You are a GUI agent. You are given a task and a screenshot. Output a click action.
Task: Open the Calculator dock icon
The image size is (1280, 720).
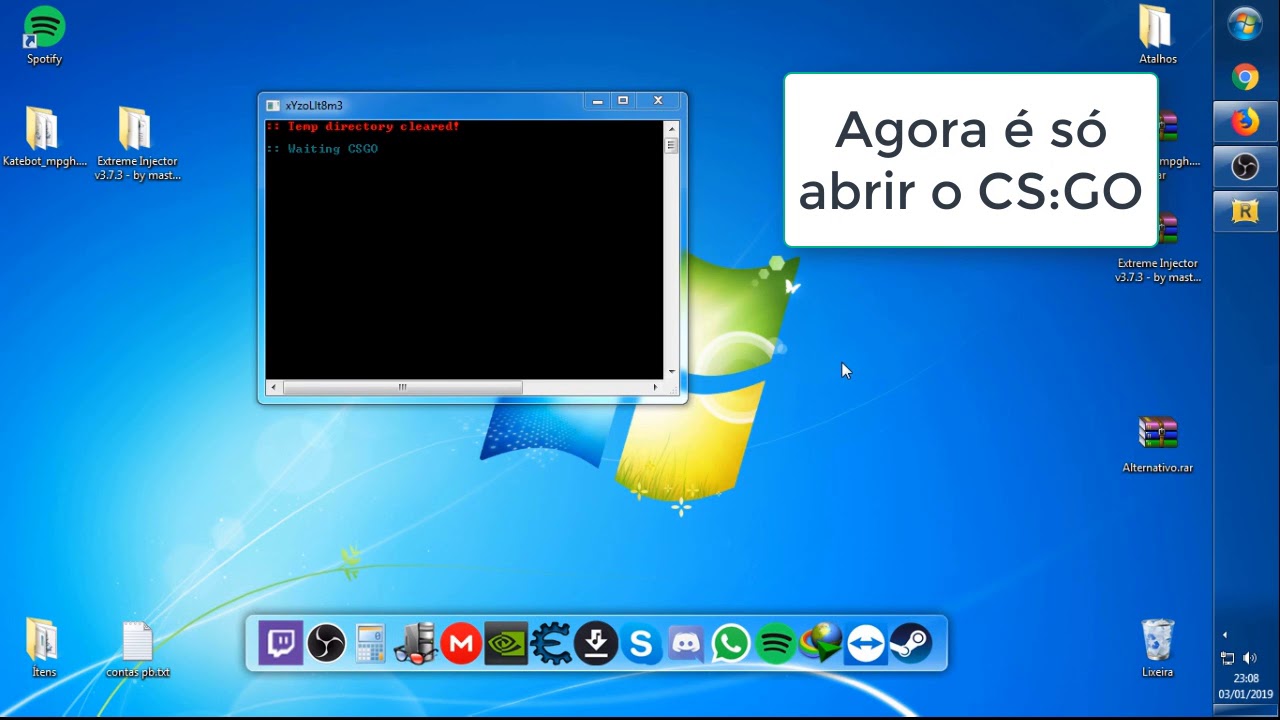[x=371, y=643]
